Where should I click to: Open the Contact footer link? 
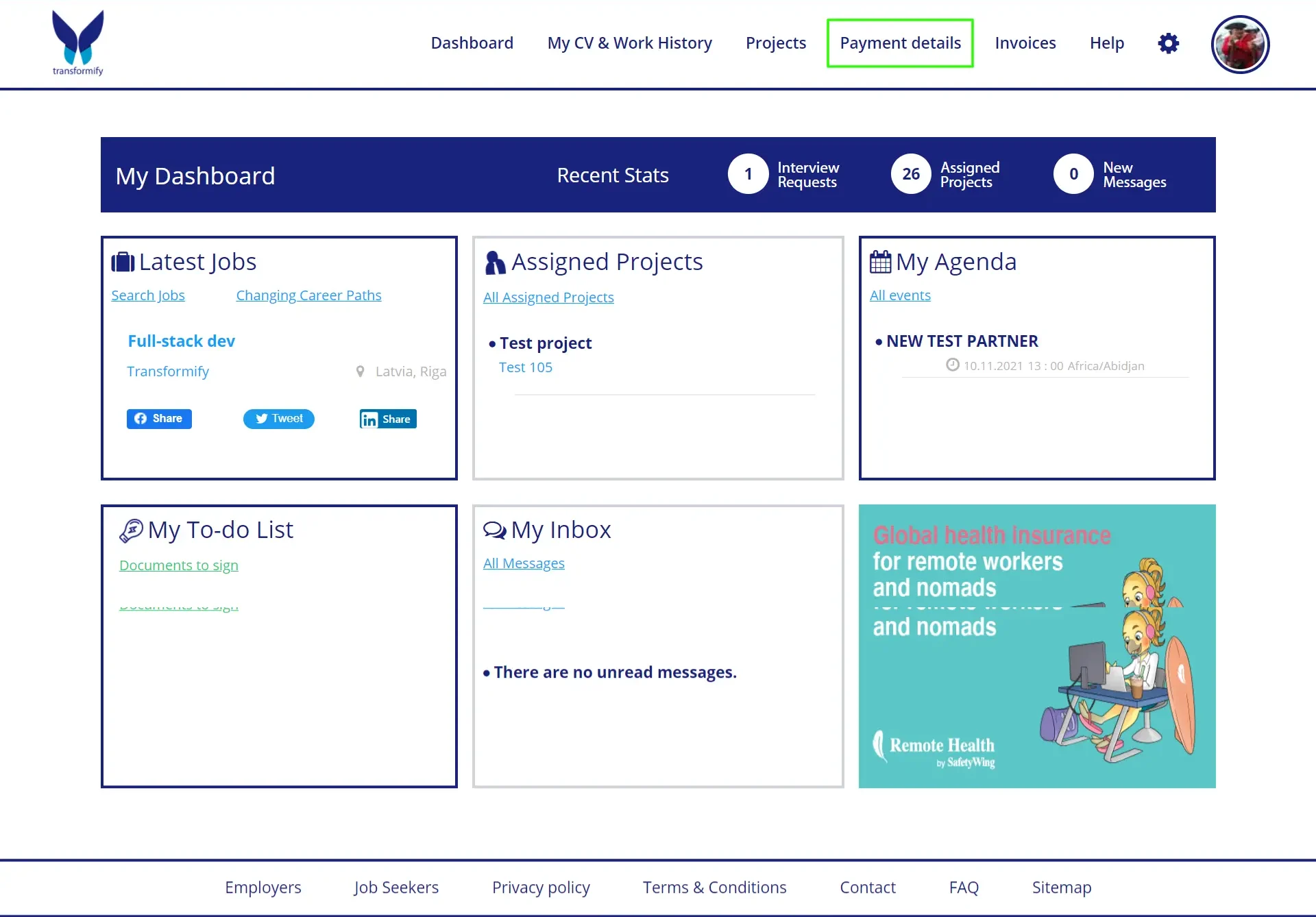(868, 888)
